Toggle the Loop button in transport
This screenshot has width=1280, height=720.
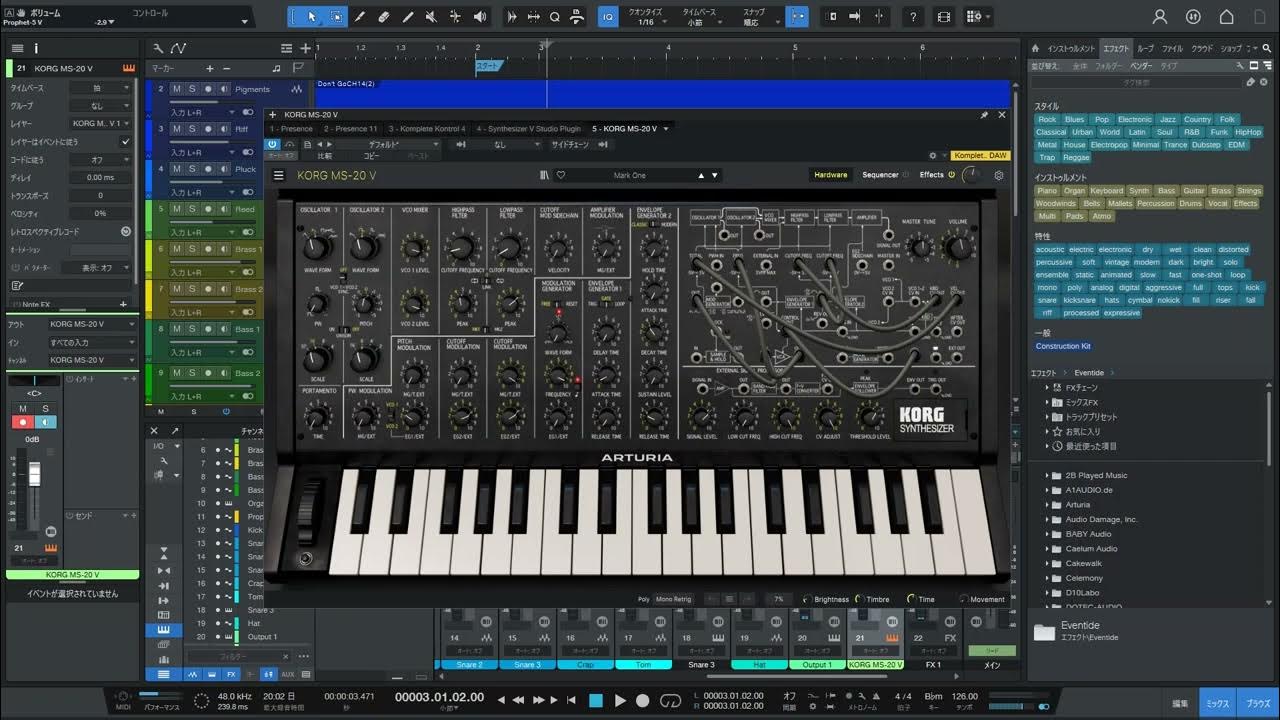(x=672, y=700)
